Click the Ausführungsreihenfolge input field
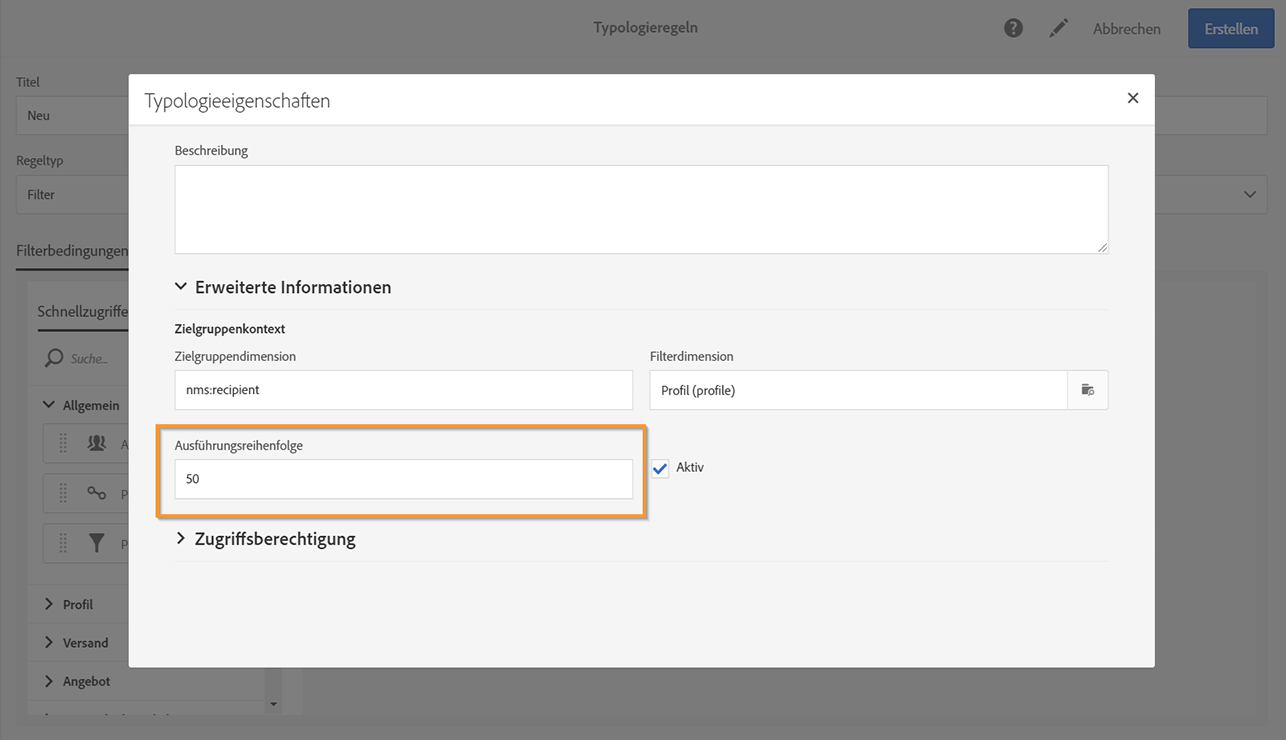1286x740 pixels. tap(403, 479)
